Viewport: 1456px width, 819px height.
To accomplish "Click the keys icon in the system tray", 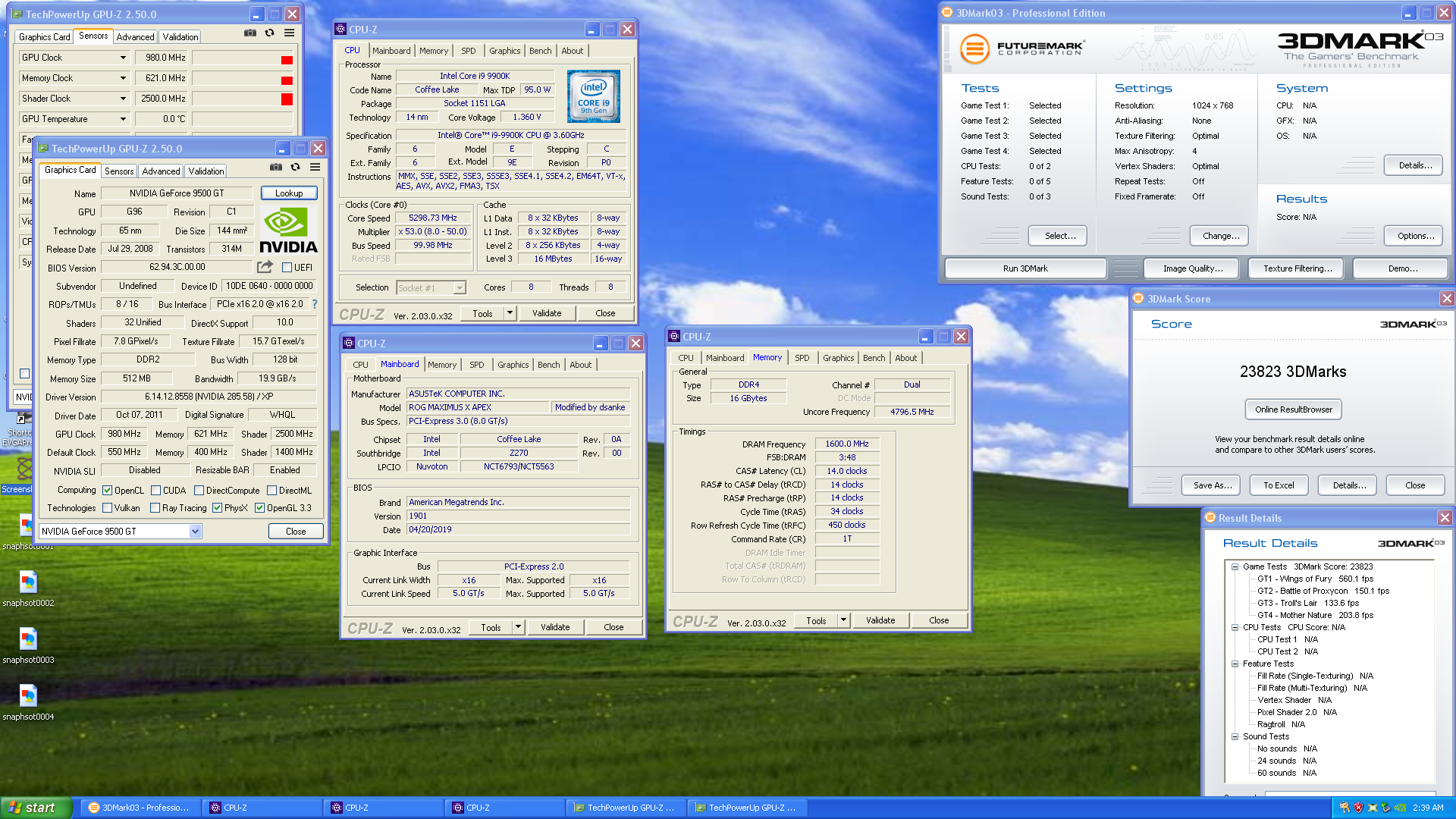I will 1345,808.
